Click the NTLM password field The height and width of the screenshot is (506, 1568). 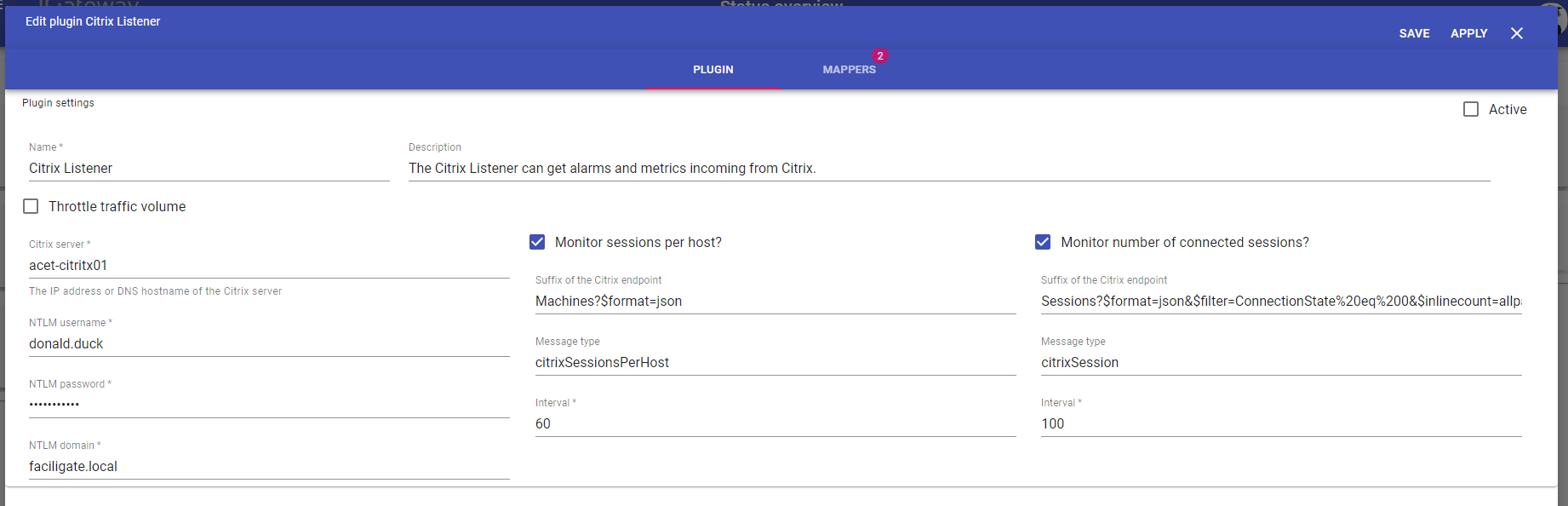pos(268,405)
